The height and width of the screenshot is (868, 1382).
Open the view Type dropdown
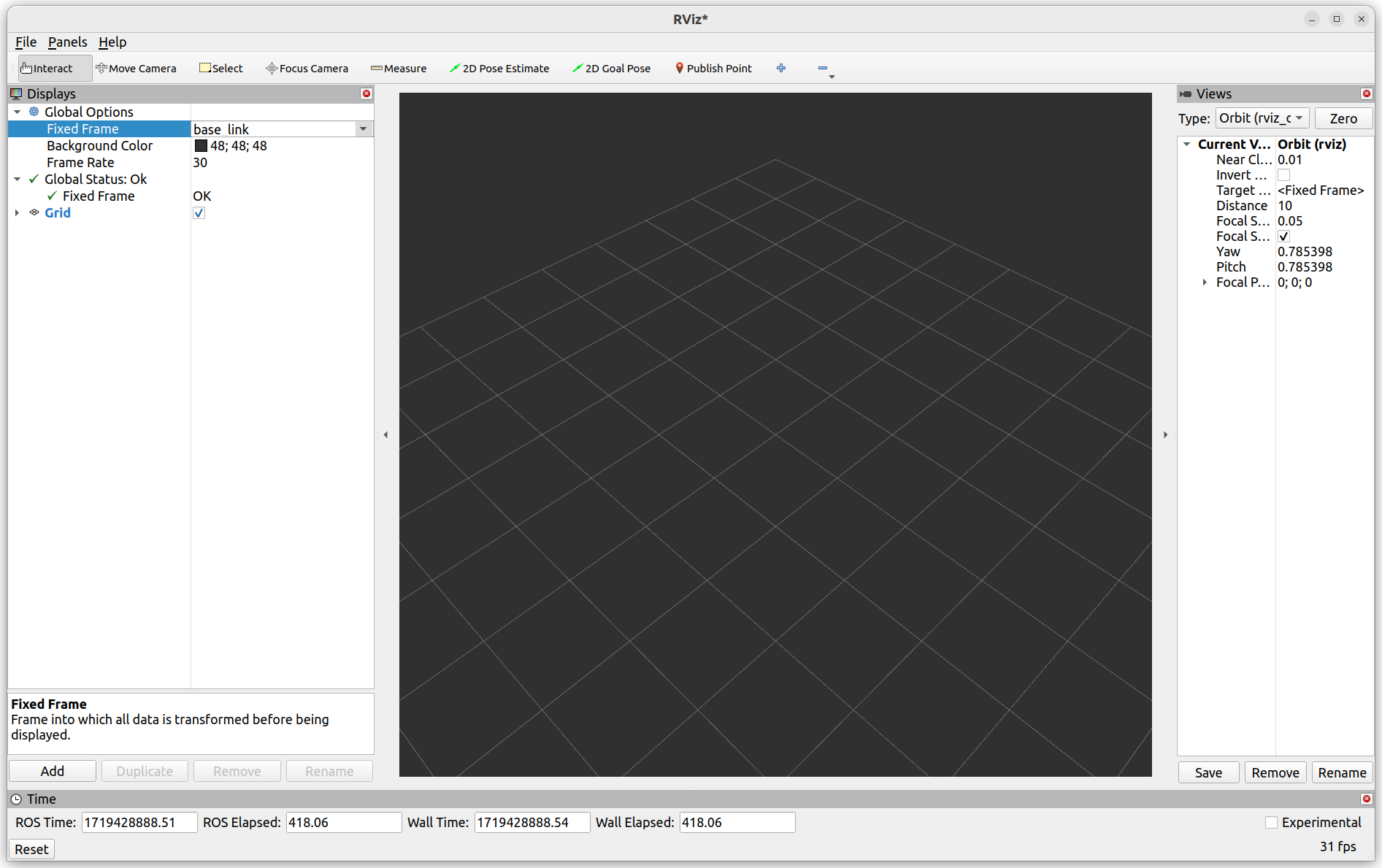pos(1262,118)
